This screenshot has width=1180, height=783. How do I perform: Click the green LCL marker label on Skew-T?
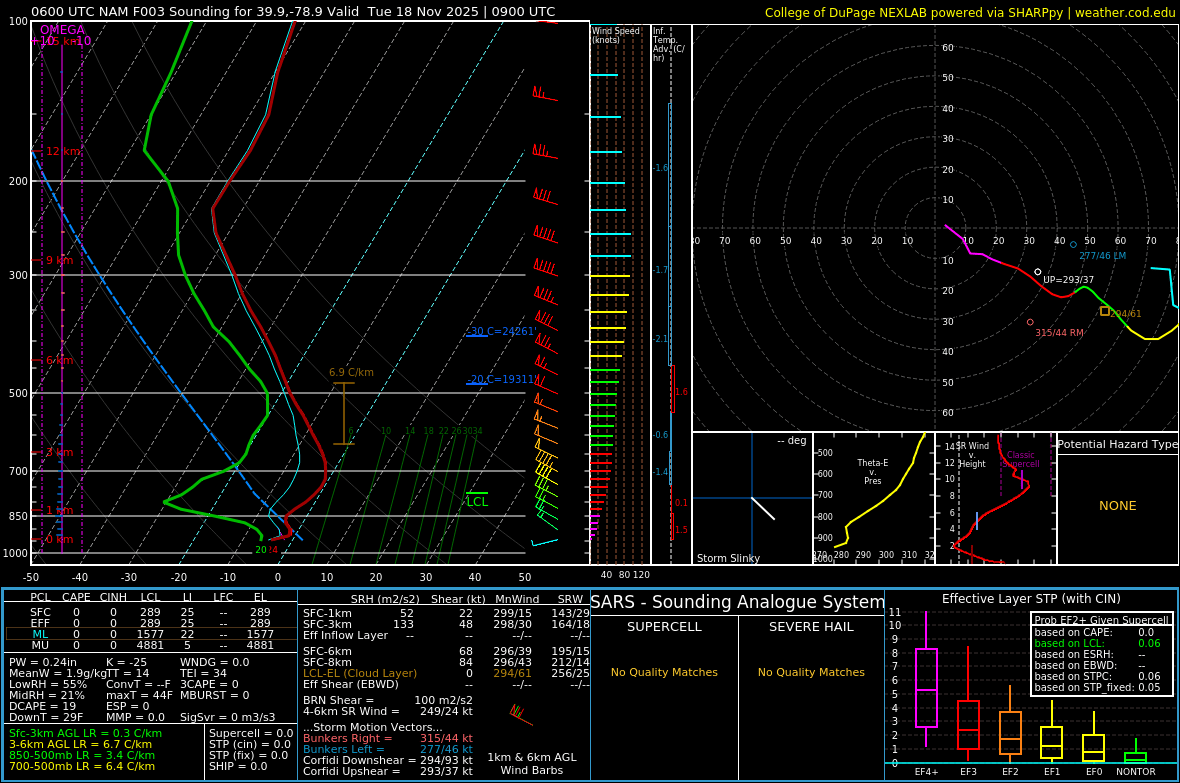coord(477,501)
